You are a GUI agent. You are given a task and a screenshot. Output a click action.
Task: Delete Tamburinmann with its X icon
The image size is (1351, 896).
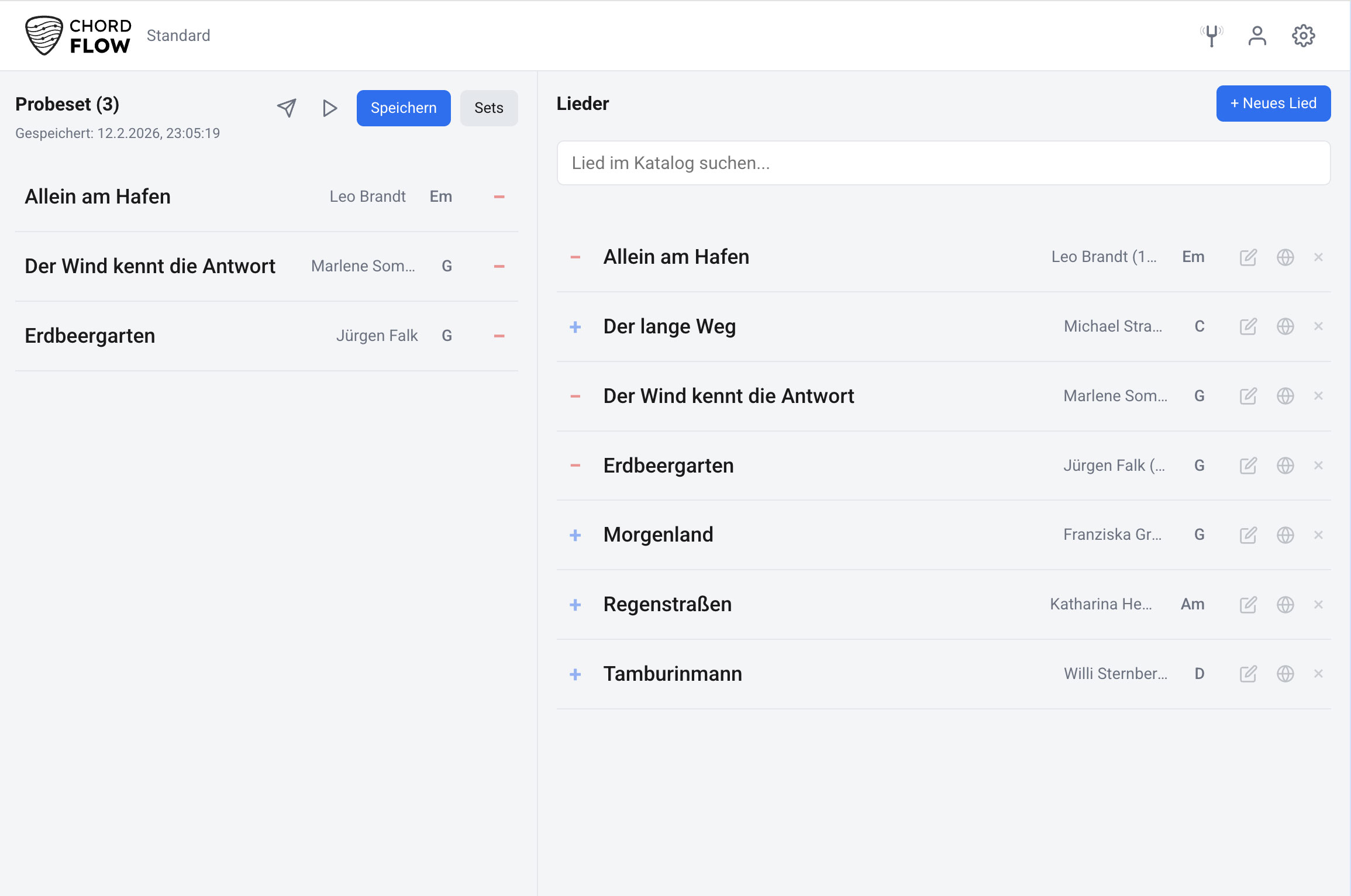click(x=1318, y=674)
